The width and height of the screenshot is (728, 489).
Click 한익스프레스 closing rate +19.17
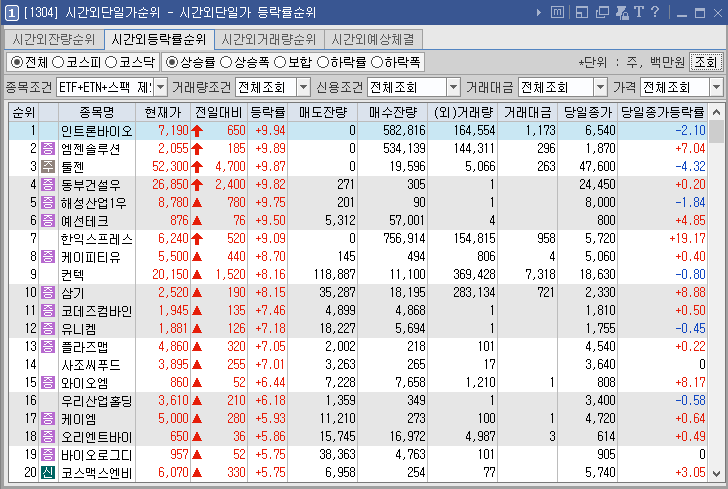click(687, 239)
